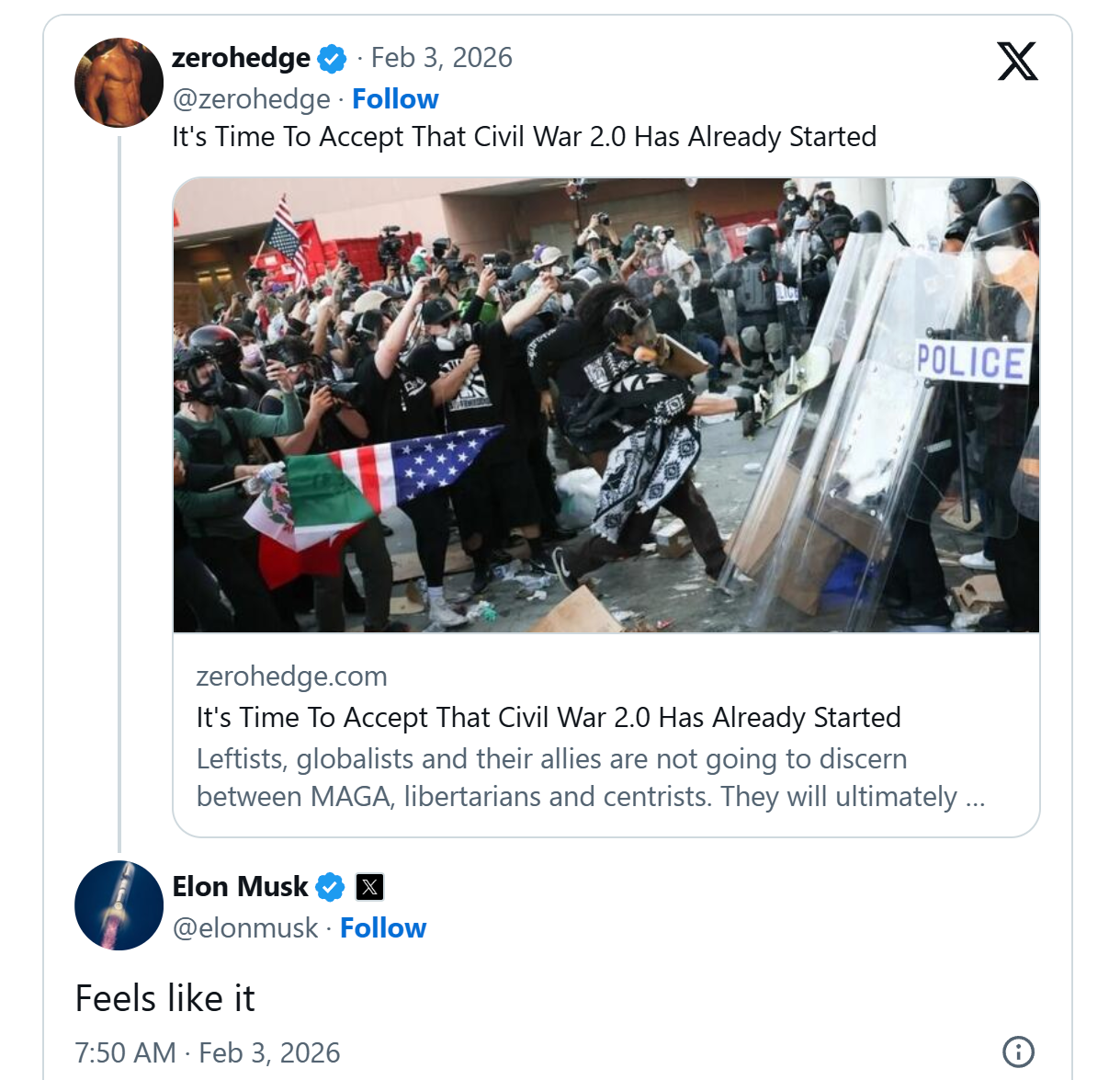Click the X logo in the top right
This screenshot has height=1080, width=1109.
click(1018, 61)
